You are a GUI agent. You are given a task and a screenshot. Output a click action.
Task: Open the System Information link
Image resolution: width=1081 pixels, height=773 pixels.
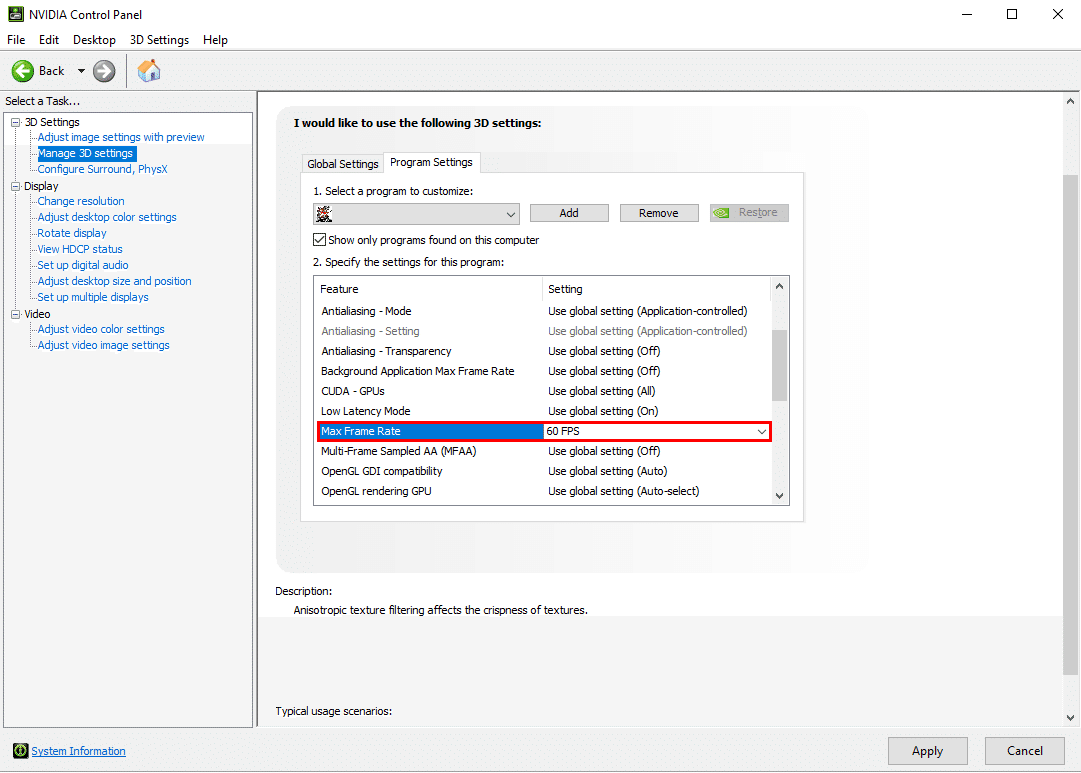[79, 751]
